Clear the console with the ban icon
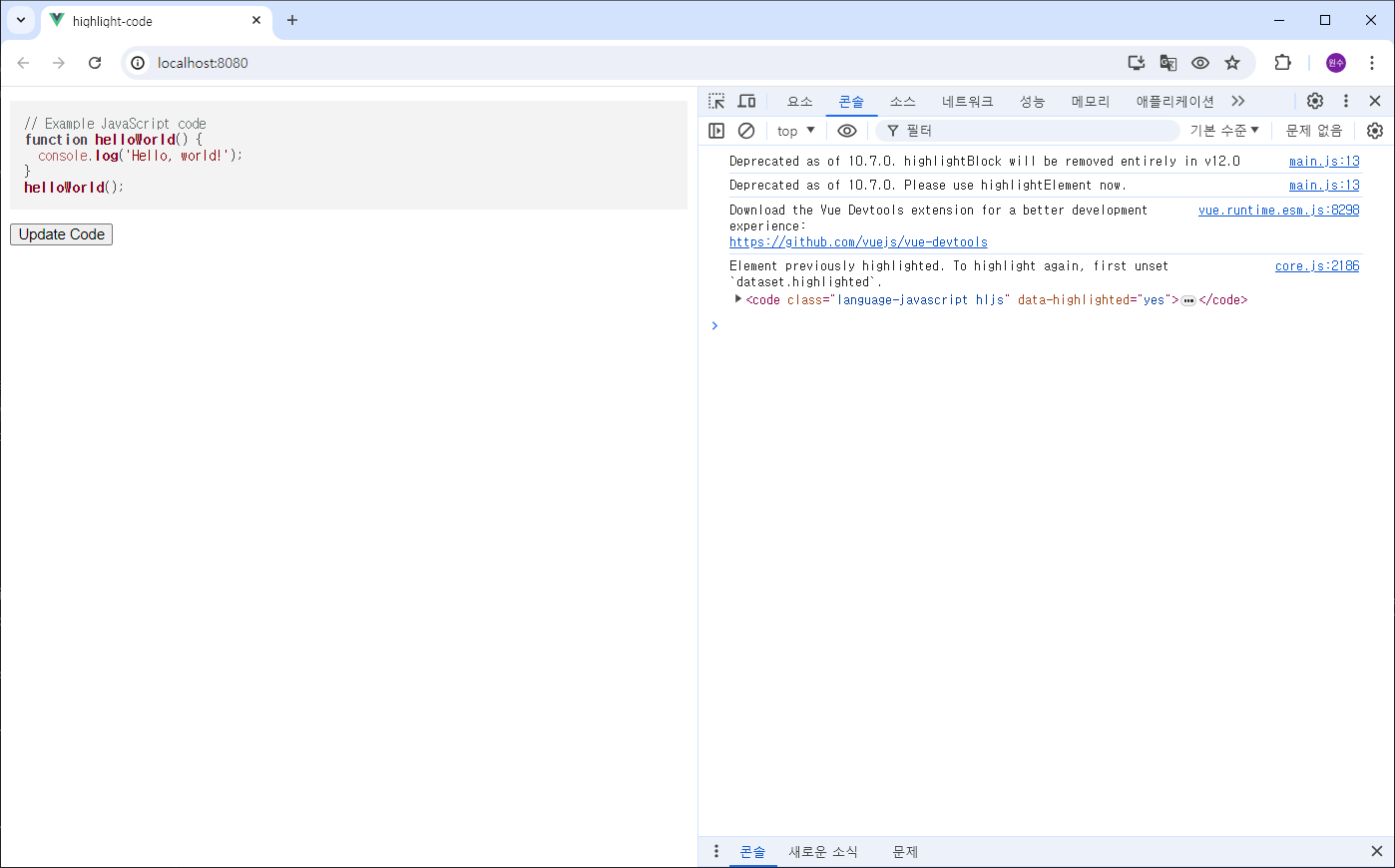The width and height of the screenshot is (1395, 868). (x=746, y=131)
